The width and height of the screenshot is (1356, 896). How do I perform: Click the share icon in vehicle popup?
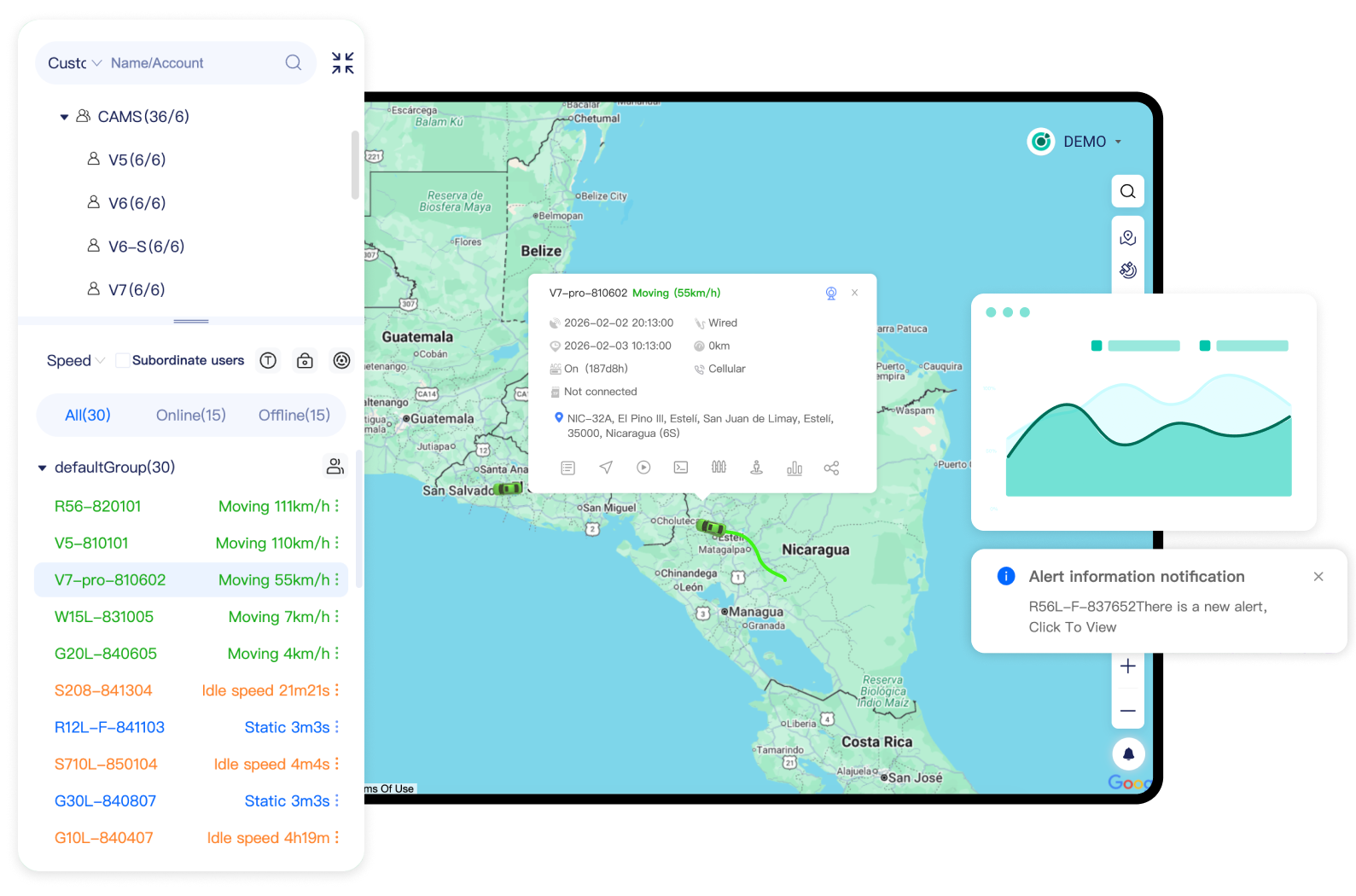click(831, 468)
